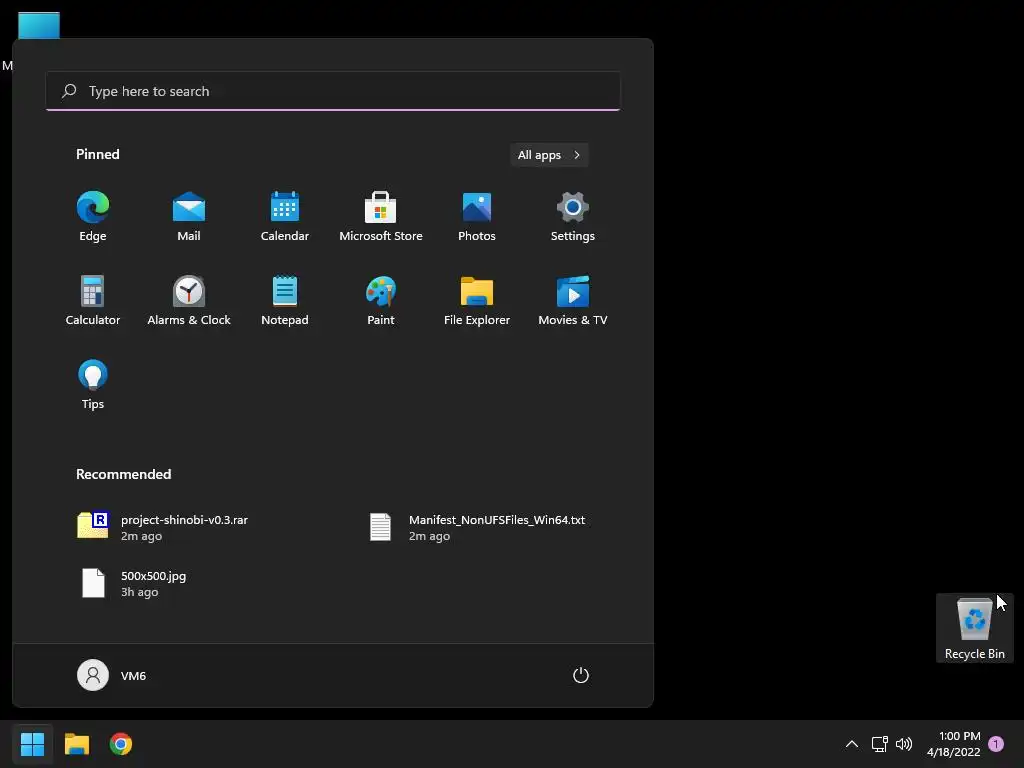Launch the Paint app
The image size is (1024, 768).
(381, 300)
